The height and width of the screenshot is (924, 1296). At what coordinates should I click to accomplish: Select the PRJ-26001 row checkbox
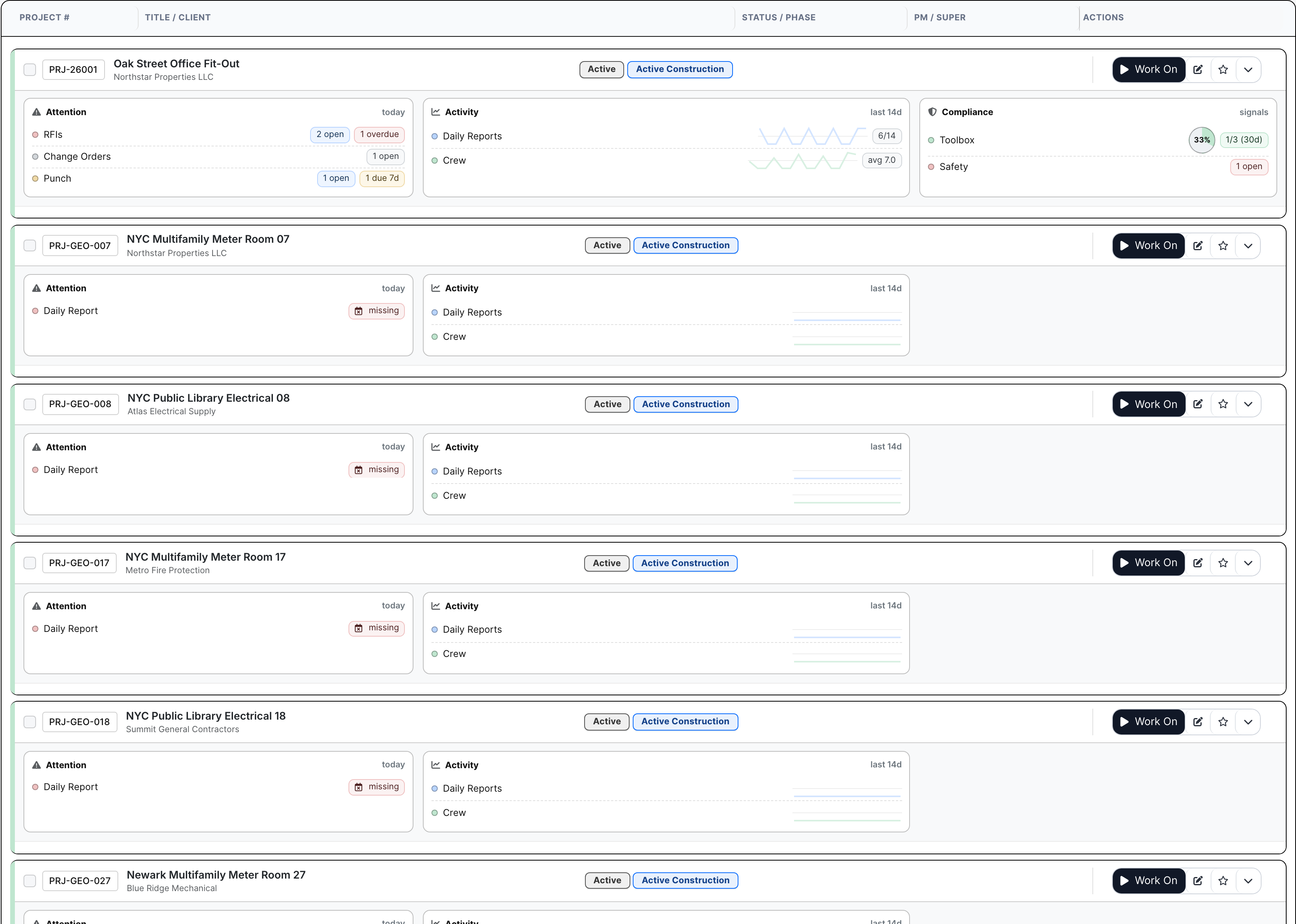pos(30,69)
